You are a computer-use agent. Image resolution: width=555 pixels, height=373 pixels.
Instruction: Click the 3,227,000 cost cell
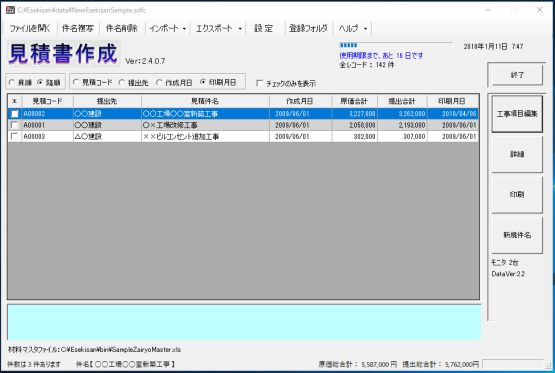(x=354, y=114)
